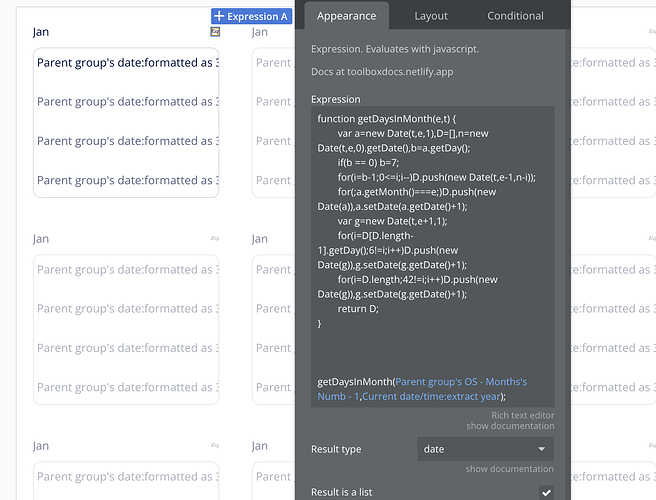This screenshot has width=656, height=500.
Task: Select the 'Jan' month label in top-left calendar
Action: coord(41,32)
